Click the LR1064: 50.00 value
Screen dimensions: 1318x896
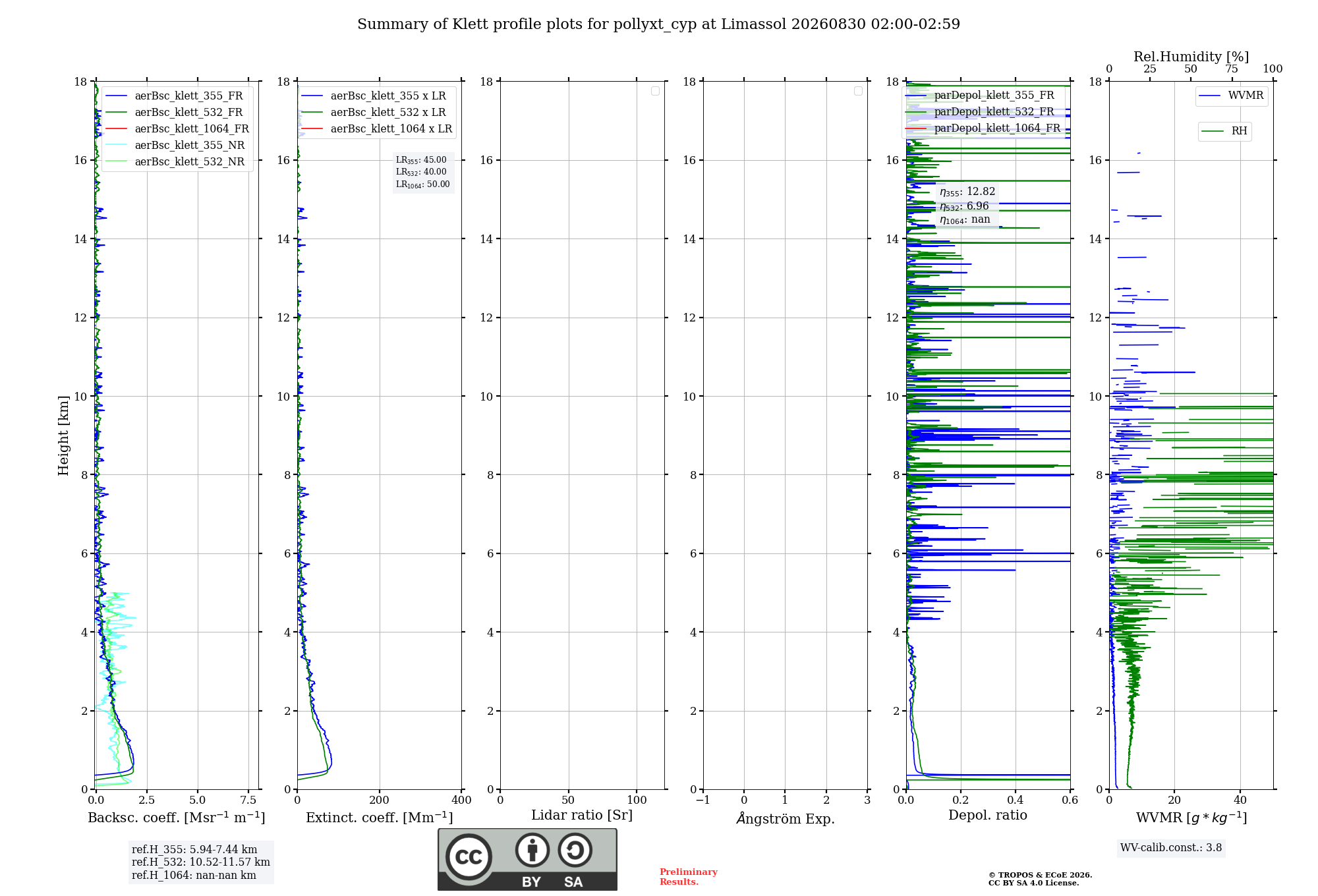422,184
